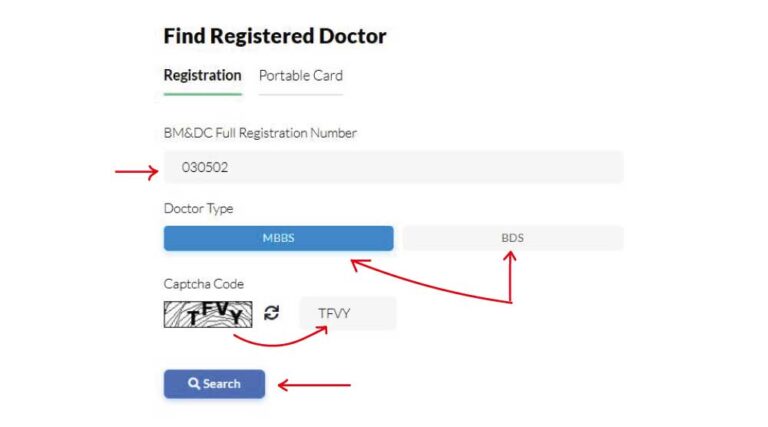Focus the BM&DC registration number field
768x427 pixels.
tap(392, 167)
